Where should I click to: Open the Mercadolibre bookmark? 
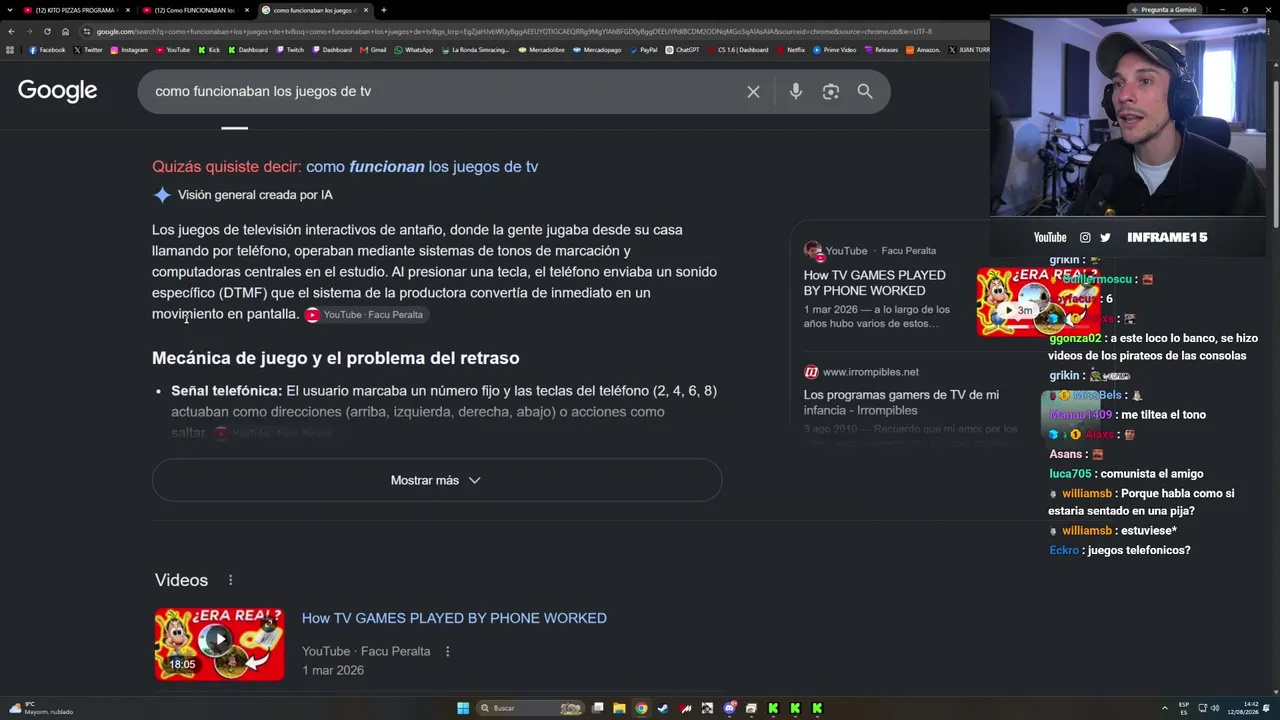click(x=543, y=50)
